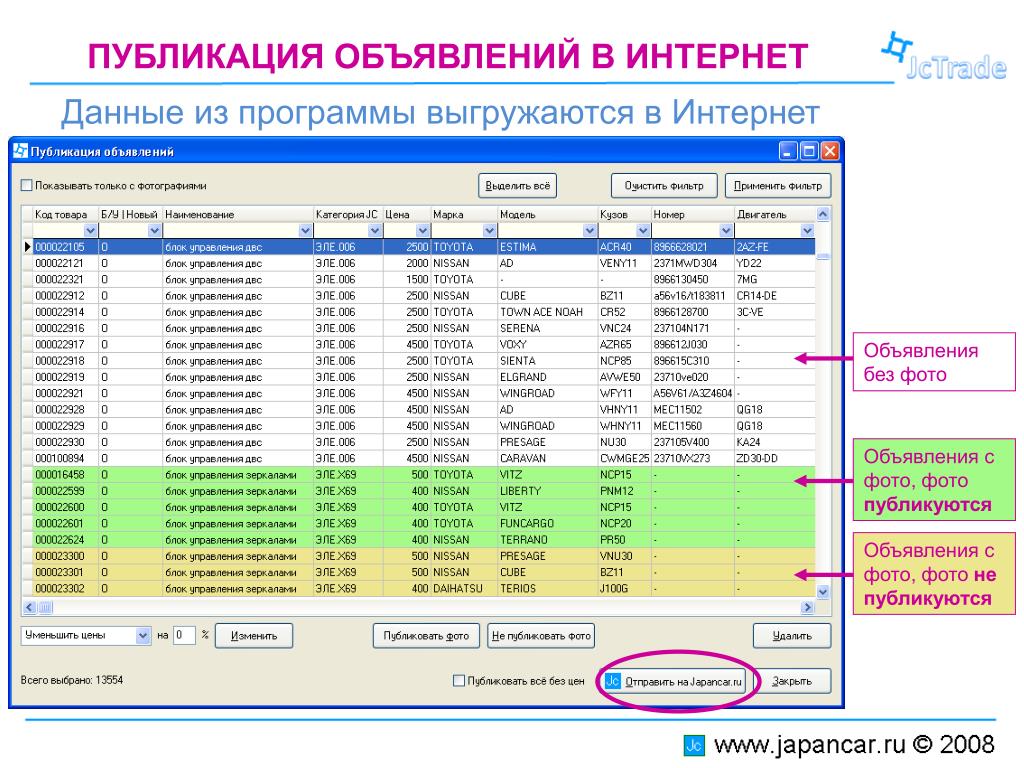Click 'Выделить всё' button

517,185
